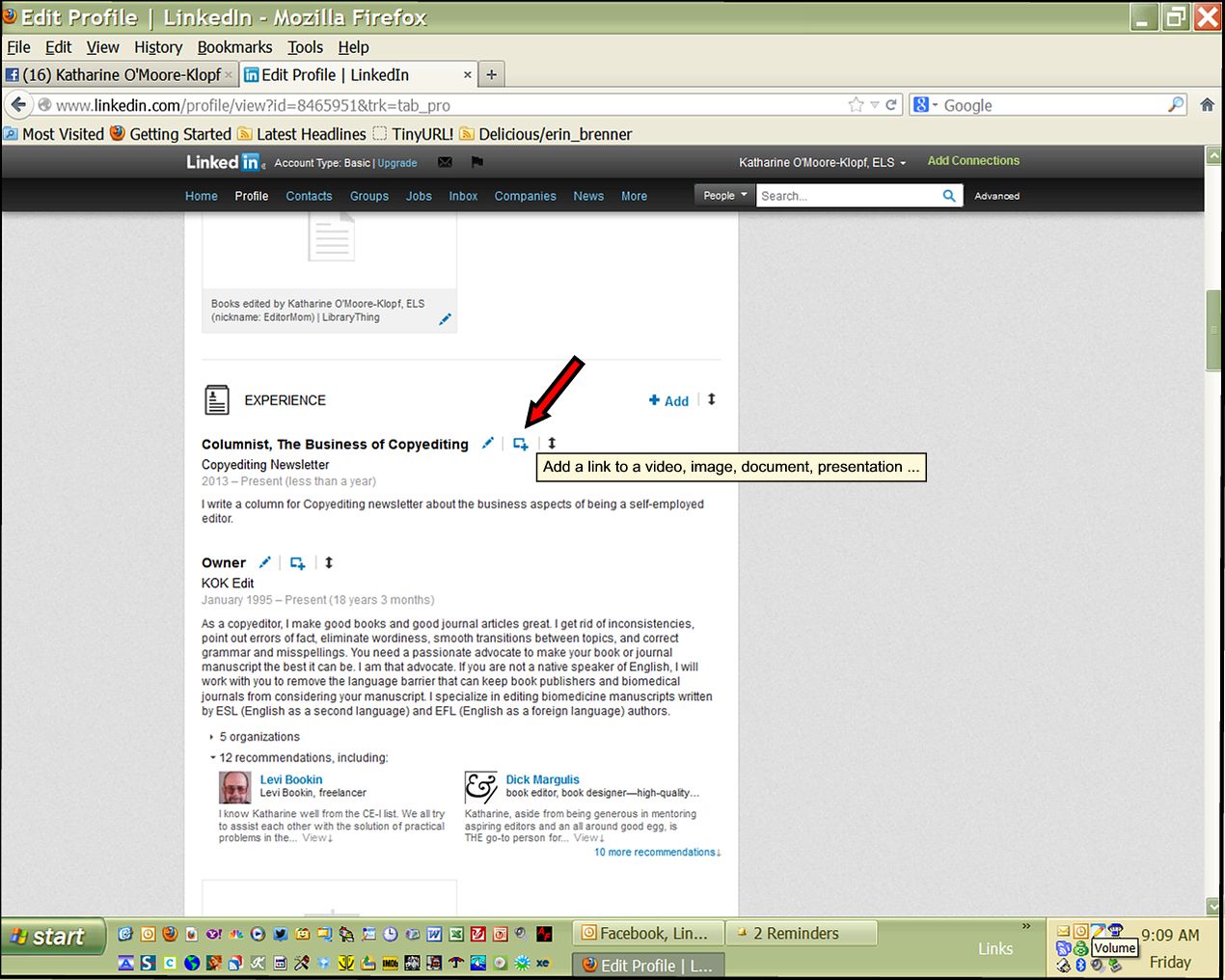Click Add Connections link
Viewport: 1225px width, 980px height.
[x=973, y=161]
